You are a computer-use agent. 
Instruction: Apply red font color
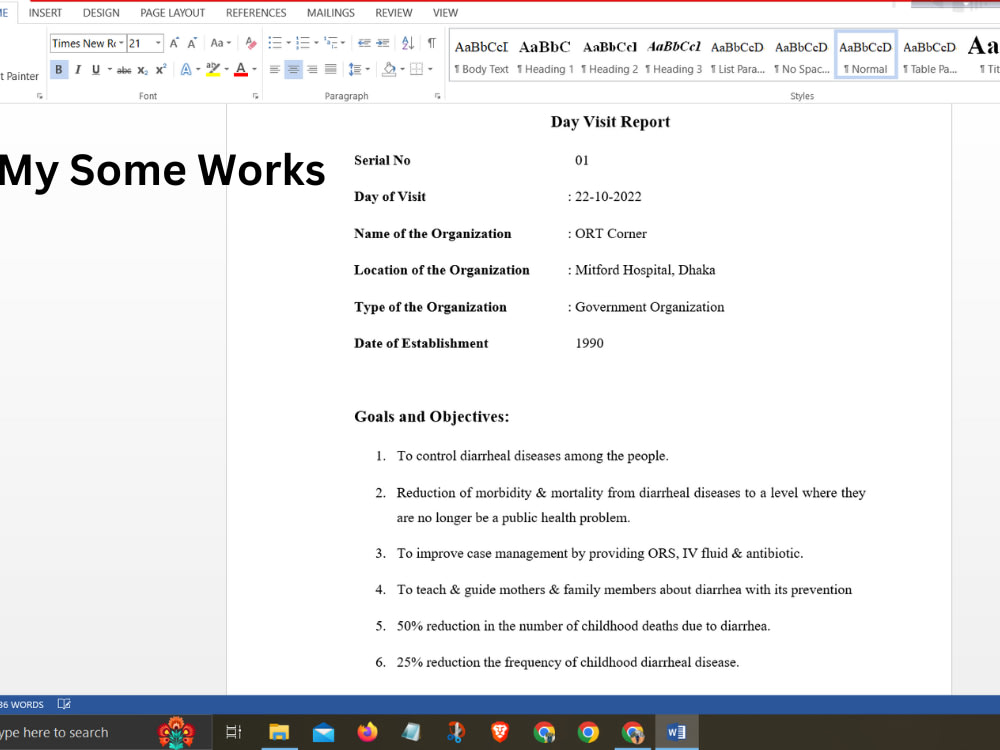pos(240,69)
